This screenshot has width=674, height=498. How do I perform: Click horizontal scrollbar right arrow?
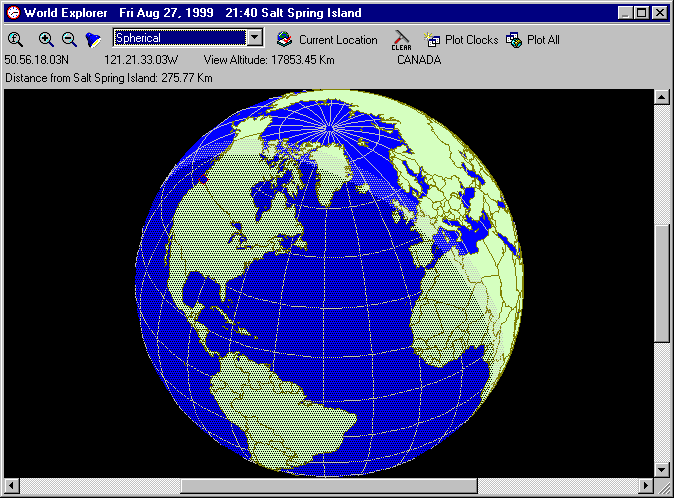point(645,486)
